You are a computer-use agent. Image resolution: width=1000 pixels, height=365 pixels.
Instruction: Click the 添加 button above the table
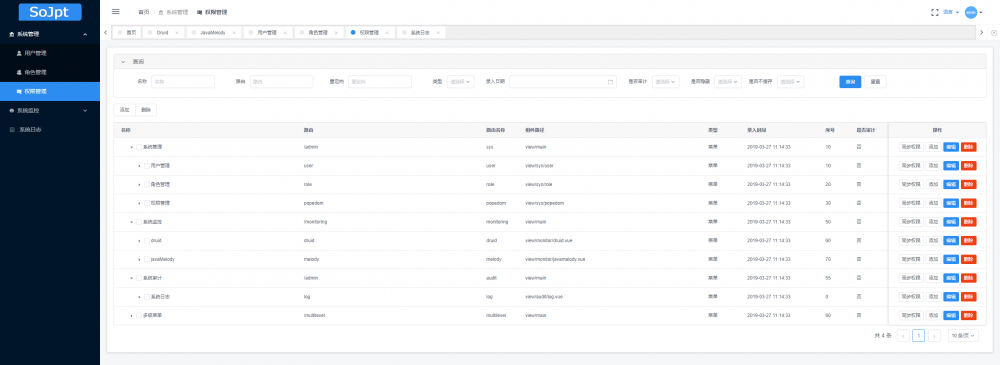pos(124,110)
